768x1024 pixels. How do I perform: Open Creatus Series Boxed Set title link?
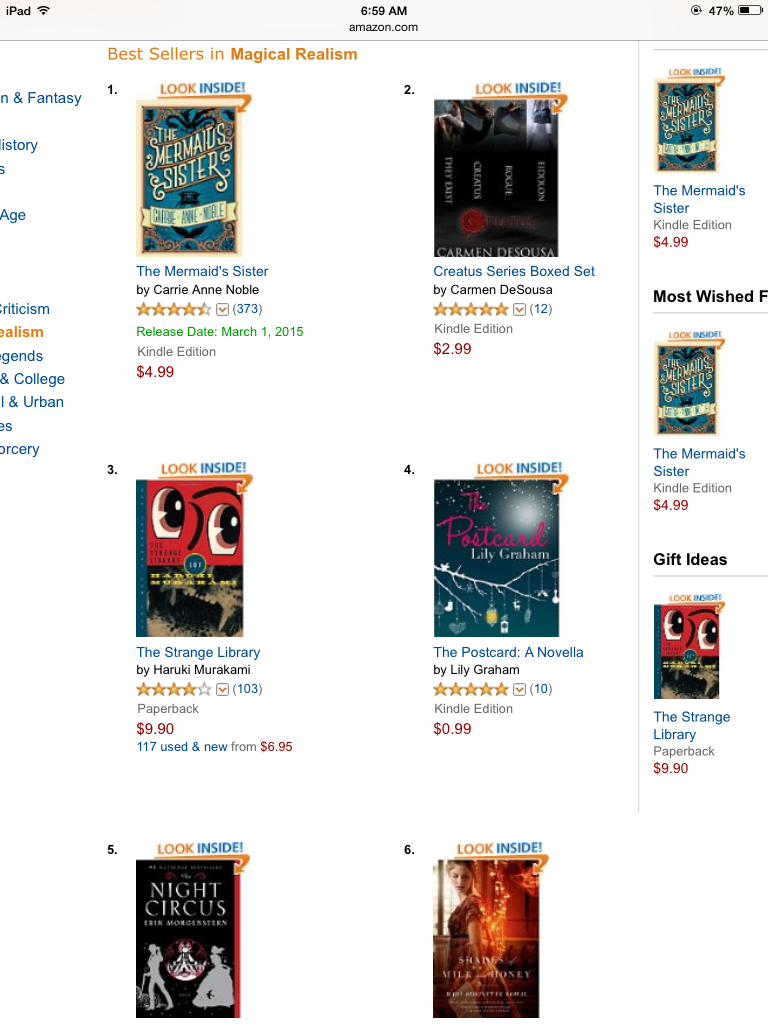(514, 271)
